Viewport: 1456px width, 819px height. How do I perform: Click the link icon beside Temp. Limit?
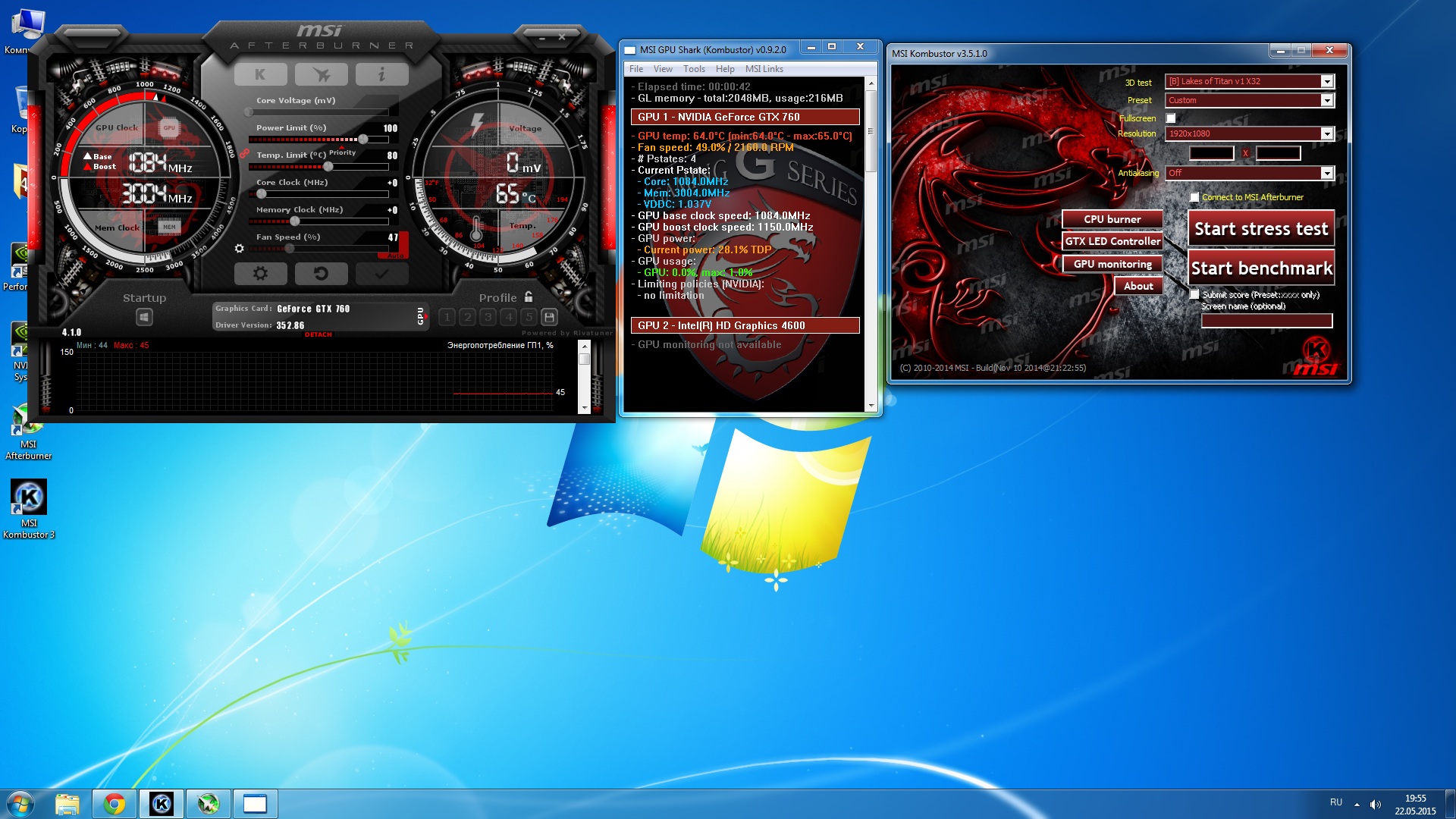tap(245, 154)
